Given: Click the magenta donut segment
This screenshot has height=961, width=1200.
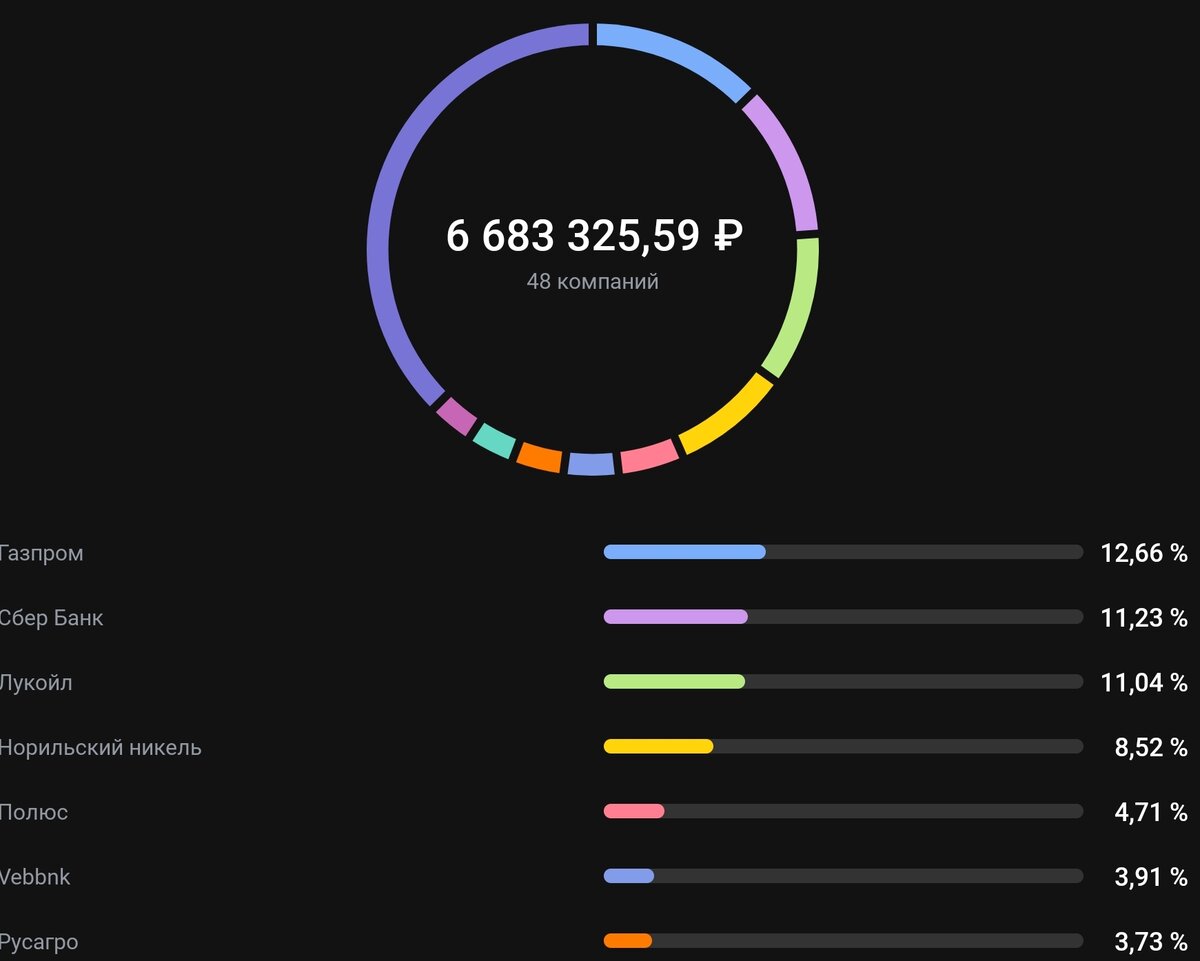Looking at the screenshot, I should (x=456, y=415).
